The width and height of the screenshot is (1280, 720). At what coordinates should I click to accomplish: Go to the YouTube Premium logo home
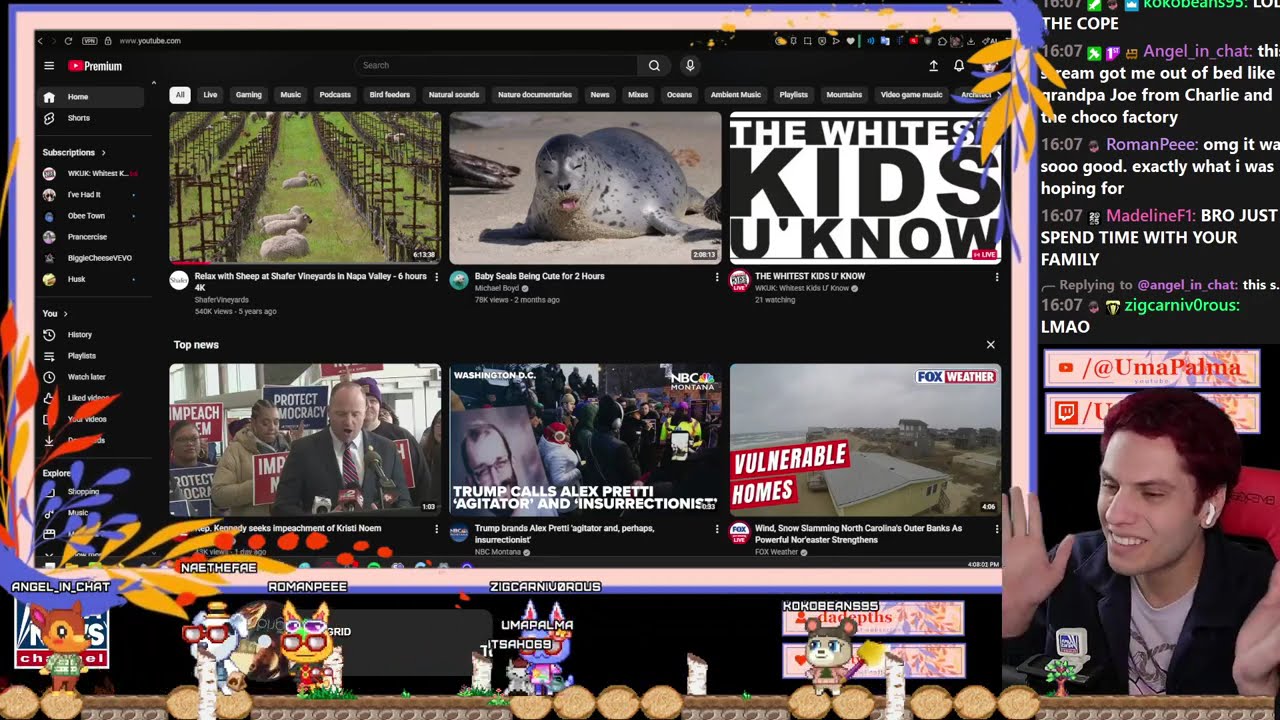pyautogui.click(x=95, y=66)
